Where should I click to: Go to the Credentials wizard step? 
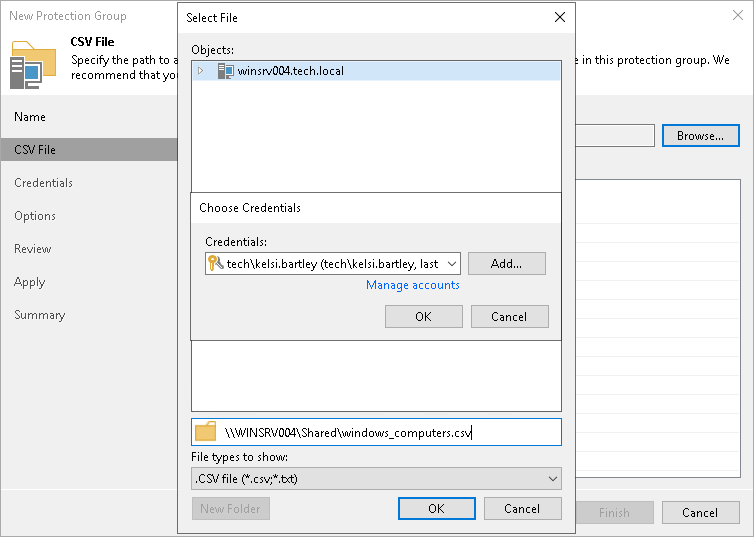[x=43, y=183]
